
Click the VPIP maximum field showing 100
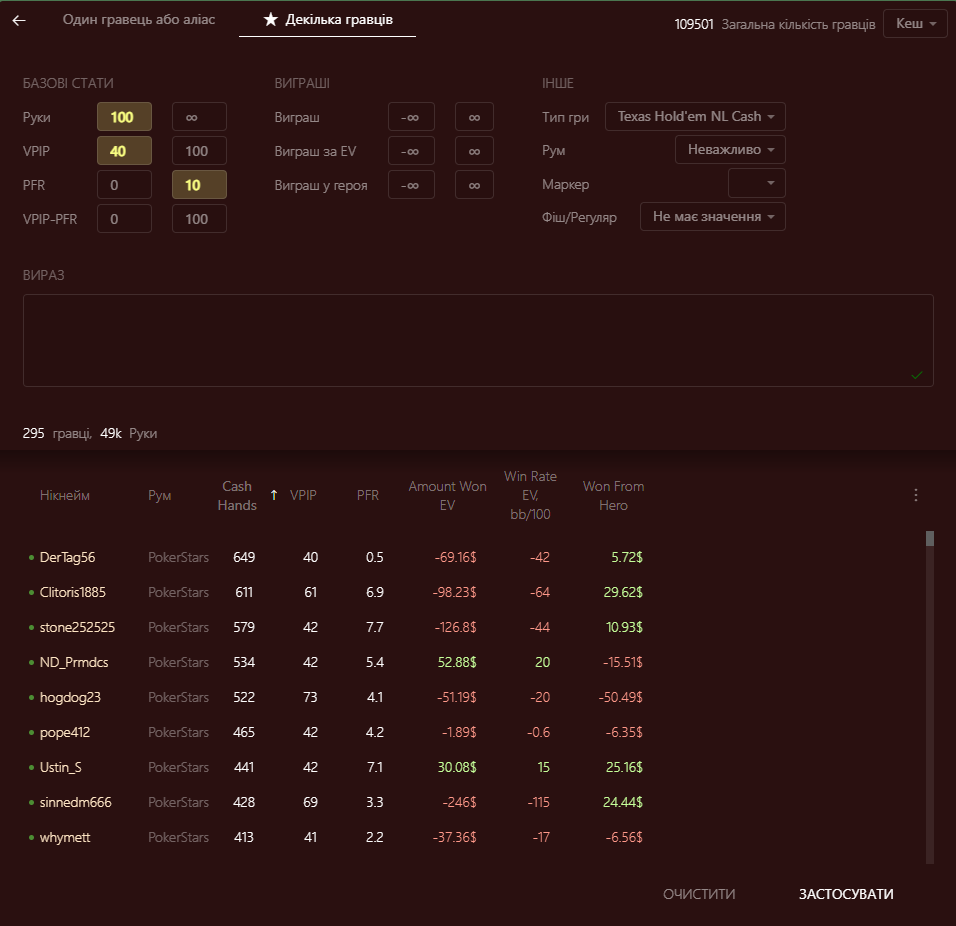pyautogui.click(x=199, y=151)
